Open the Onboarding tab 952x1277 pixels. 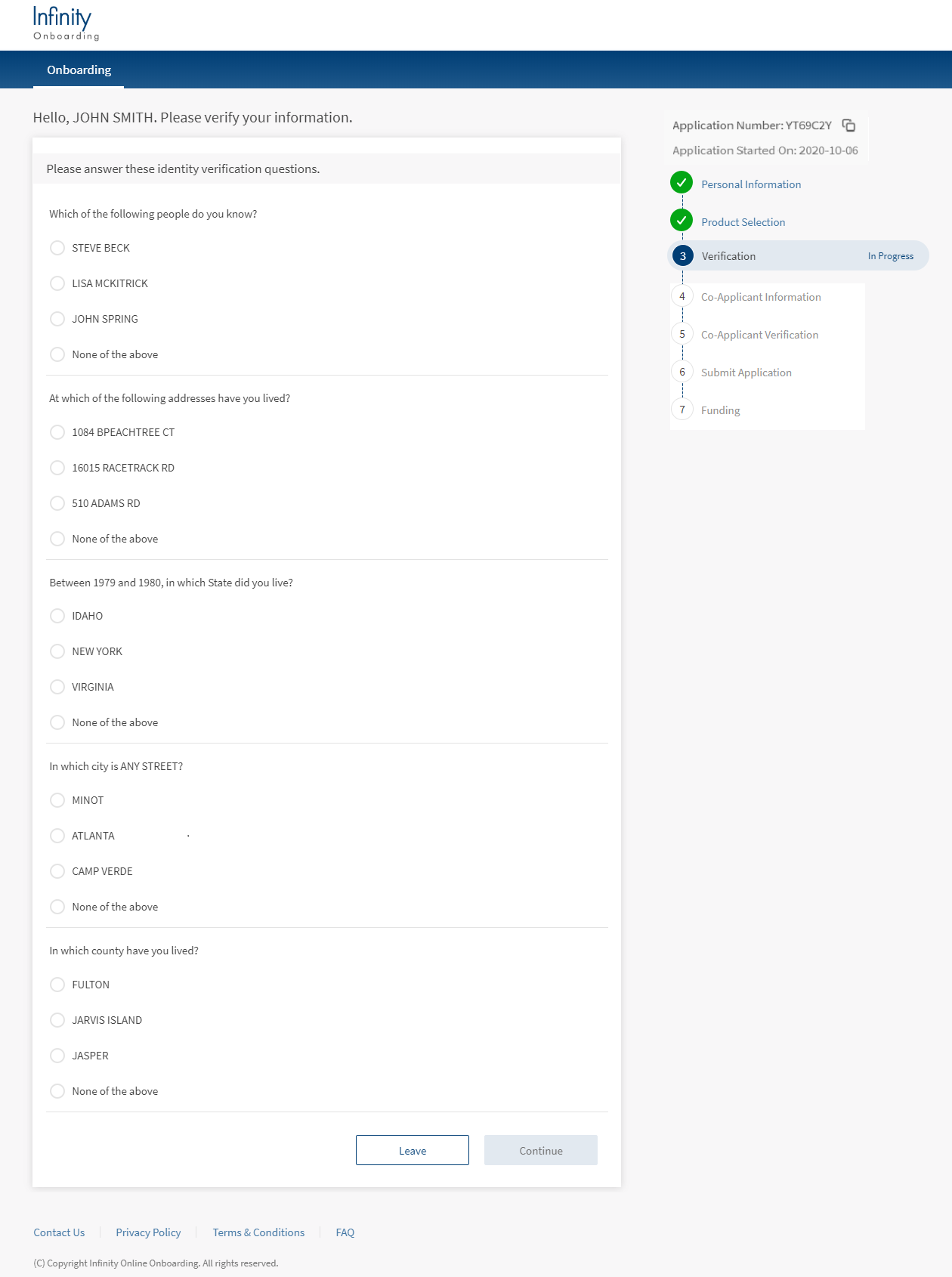pyautogui.click(x=79, y=70)
